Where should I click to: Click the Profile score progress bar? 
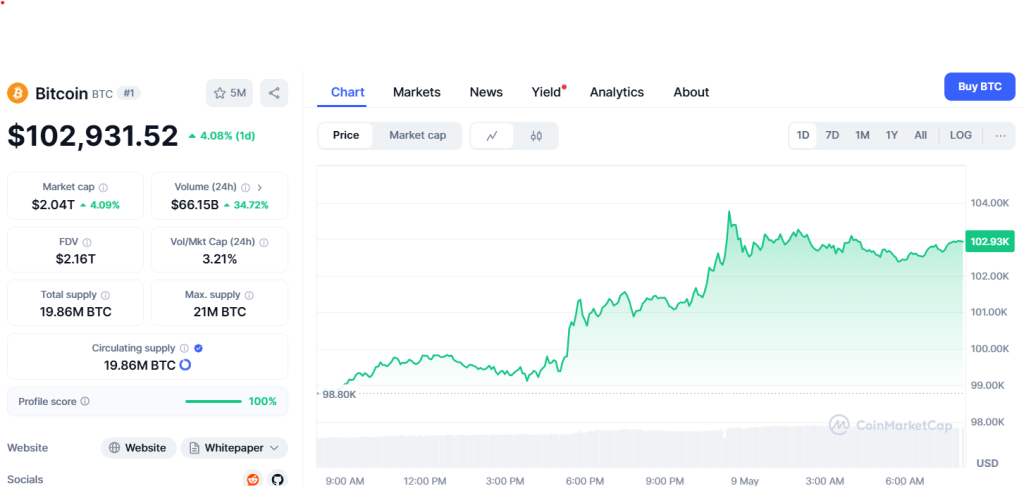[x=213, y=402]
